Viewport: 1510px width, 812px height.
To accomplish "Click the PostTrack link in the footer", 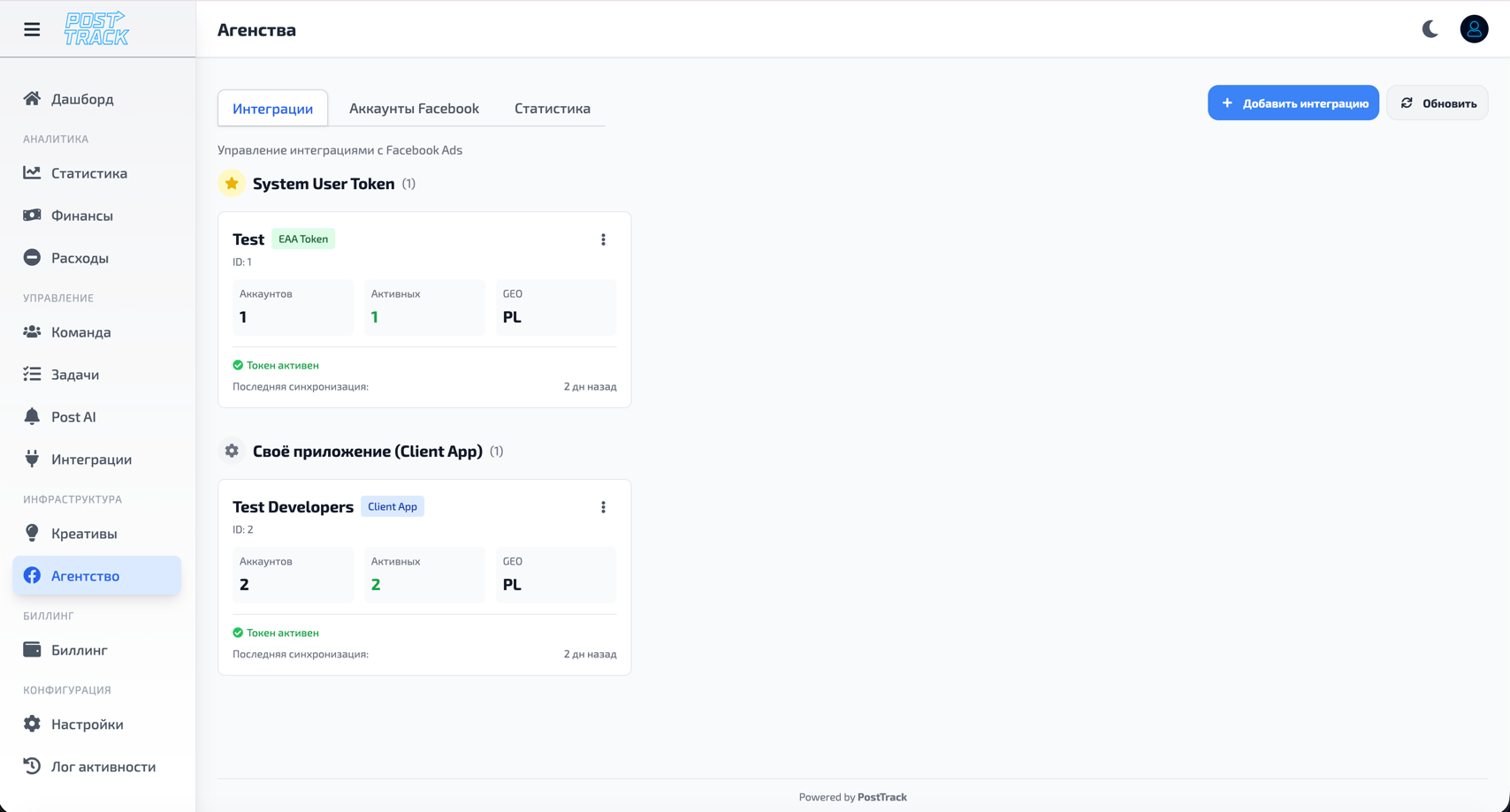I will click(x=883, y=796).
